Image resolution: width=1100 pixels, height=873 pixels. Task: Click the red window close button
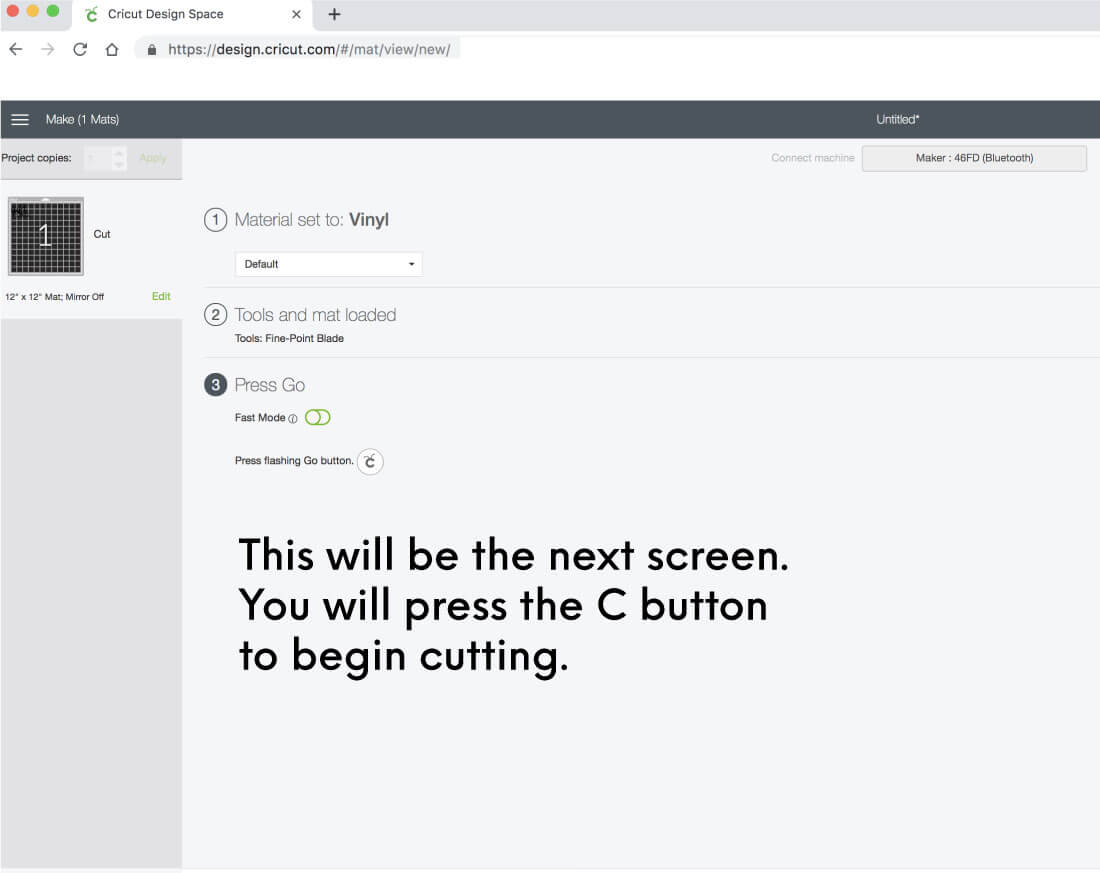tap(13, 11)
